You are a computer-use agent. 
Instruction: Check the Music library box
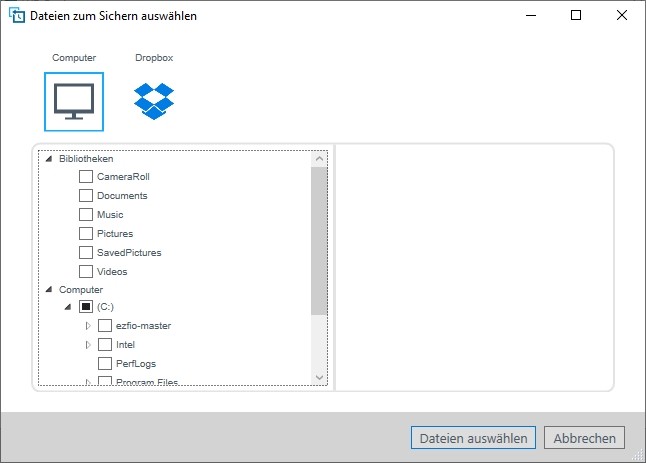(x=86, y=215)
